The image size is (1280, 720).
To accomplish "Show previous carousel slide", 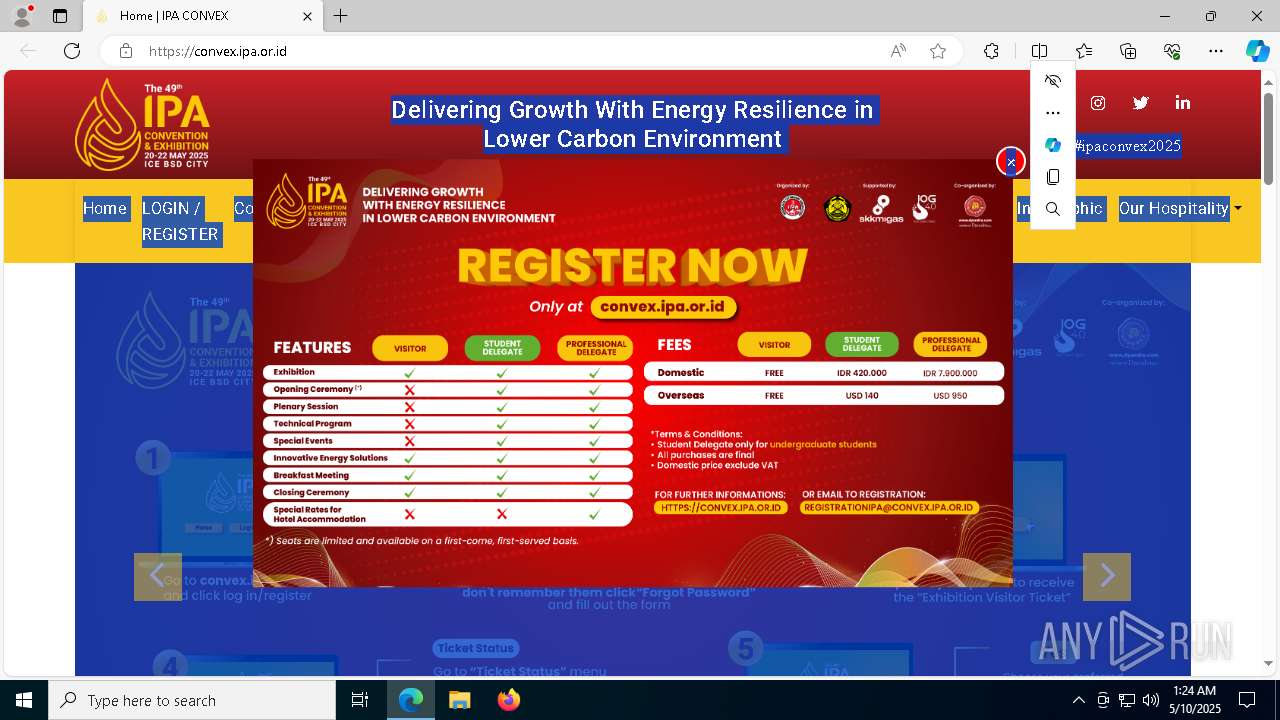I will click(158, 576).
